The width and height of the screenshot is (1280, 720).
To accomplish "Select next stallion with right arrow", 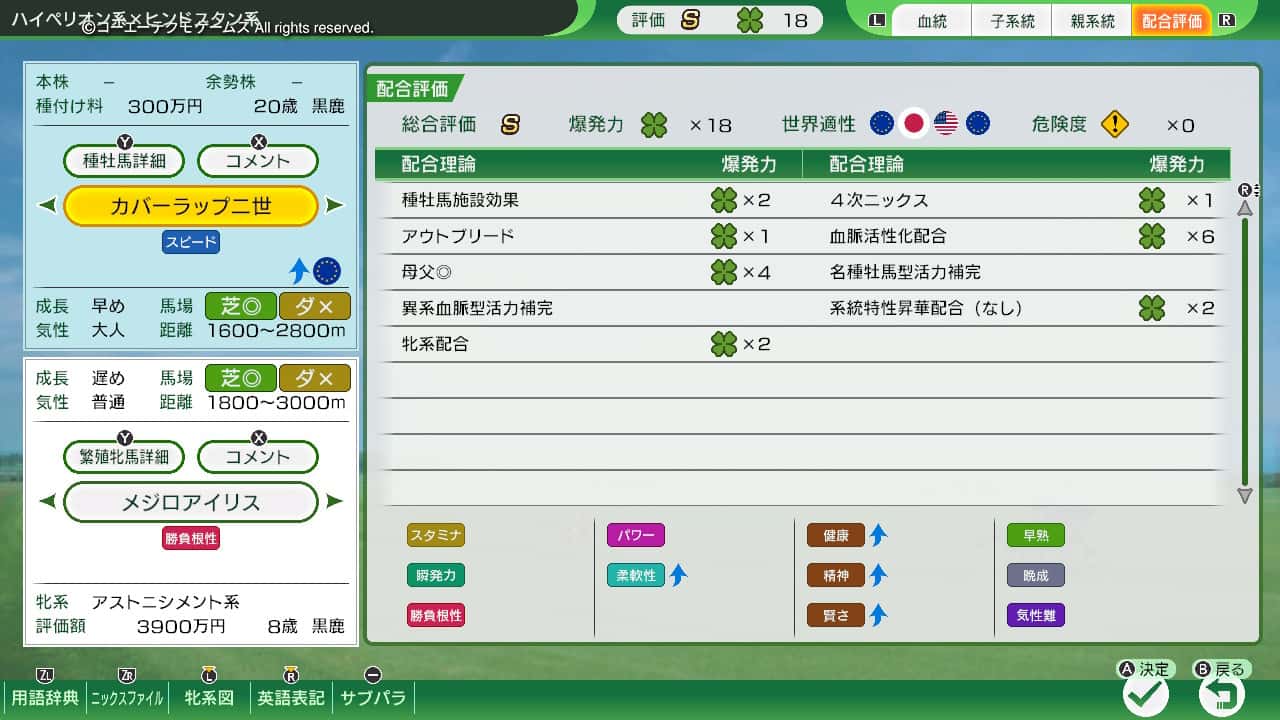I will coord(335,206).
